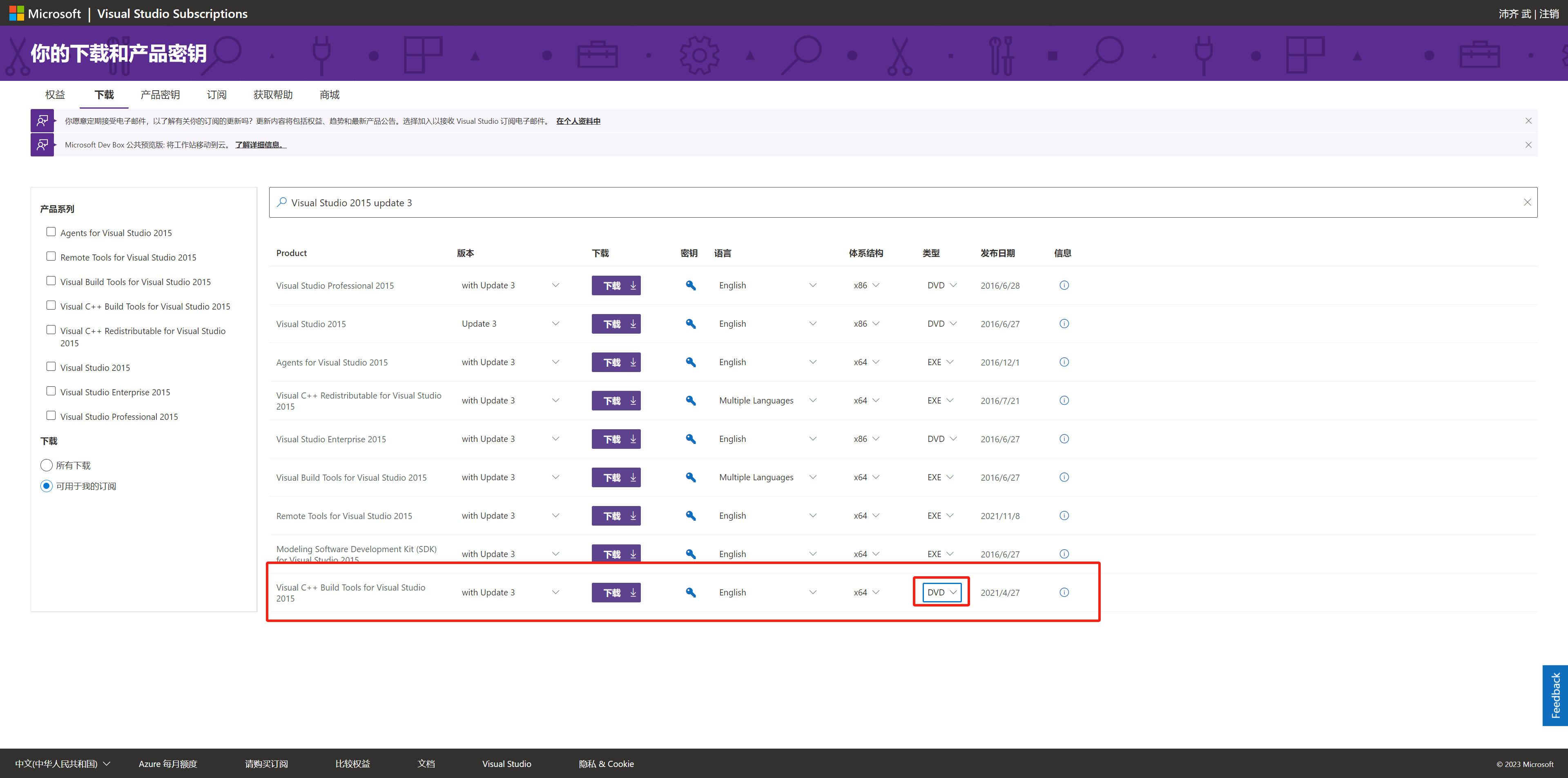
Task: Check Remote Tools for Visual Studio 2015 filter
Action: click(x=51, y=256)
